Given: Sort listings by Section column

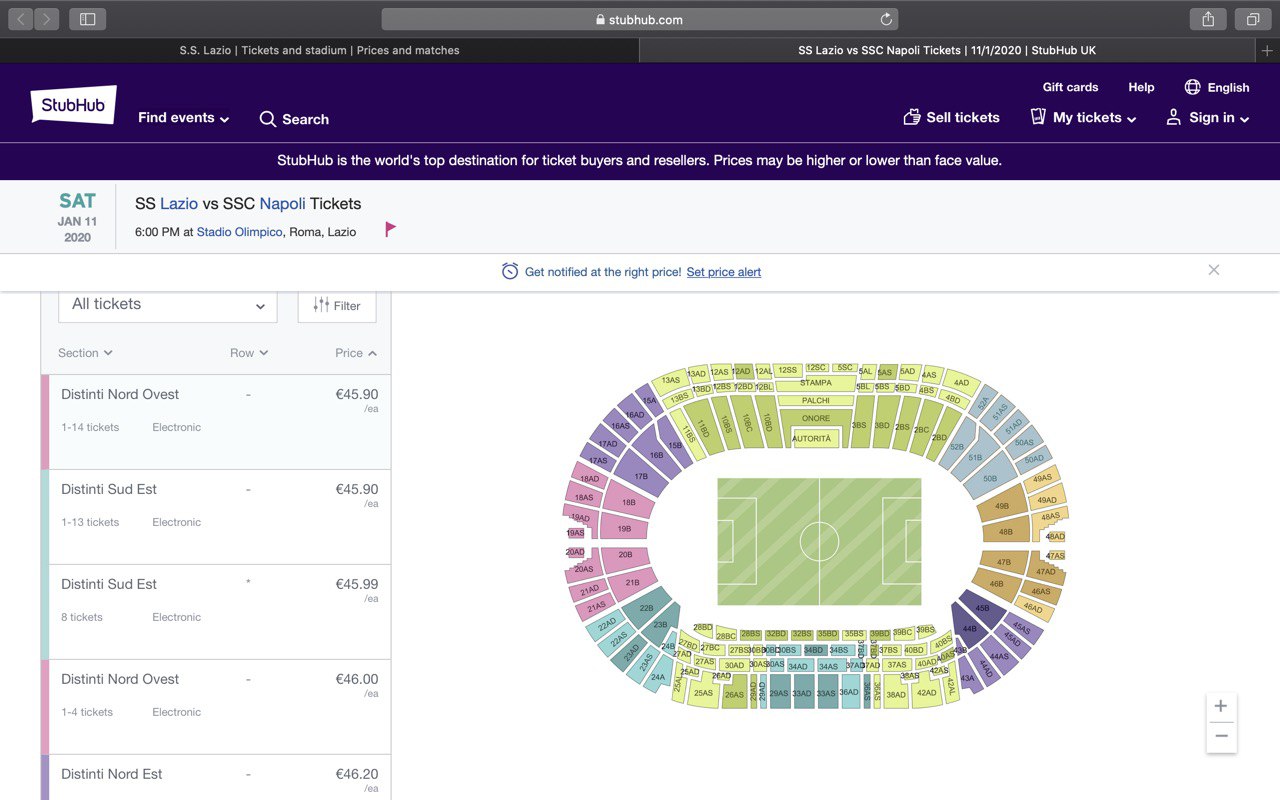Looking at the screenshot, I should pyautogui.click(x=85, y=353).
